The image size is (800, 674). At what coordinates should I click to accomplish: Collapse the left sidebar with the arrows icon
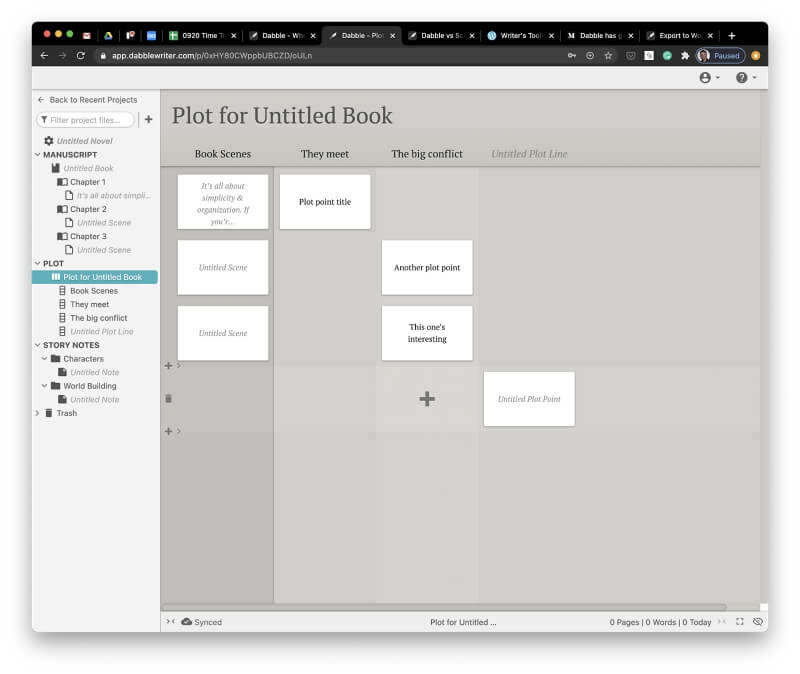point(170,621)
